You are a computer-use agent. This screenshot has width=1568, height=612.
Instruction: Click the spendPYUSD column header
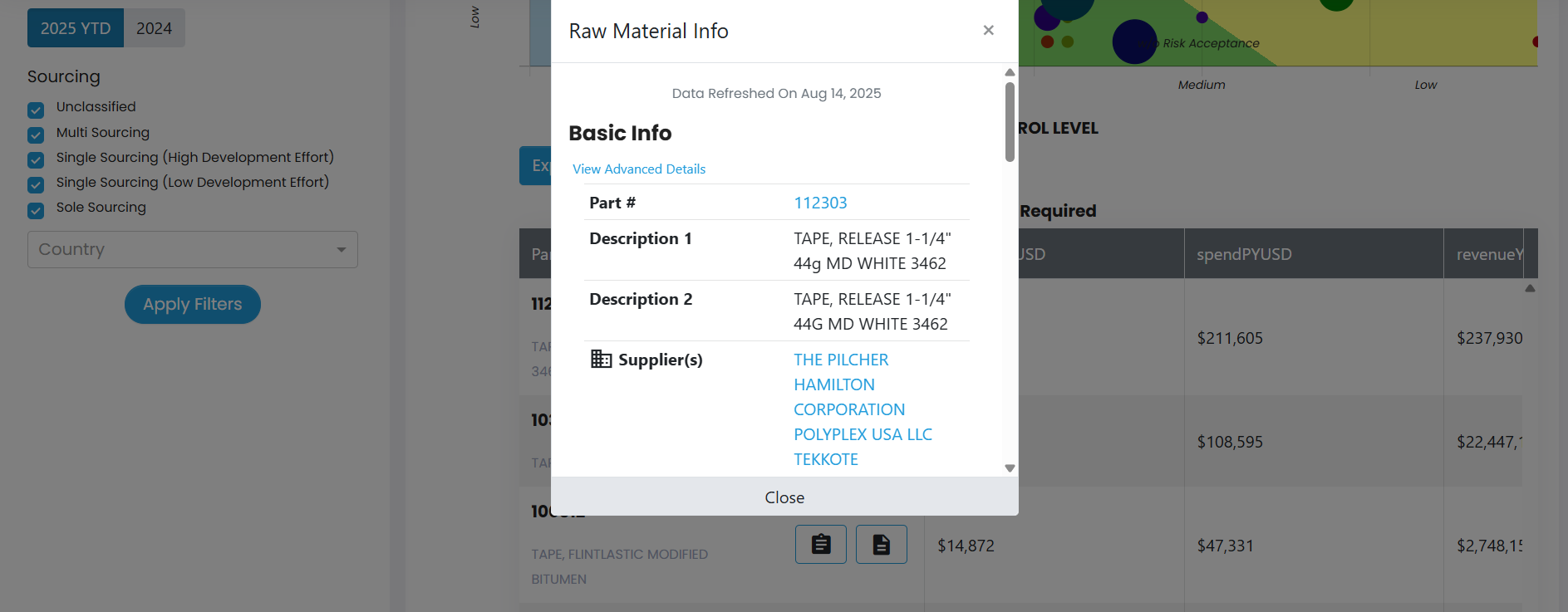pos(1314,254)
